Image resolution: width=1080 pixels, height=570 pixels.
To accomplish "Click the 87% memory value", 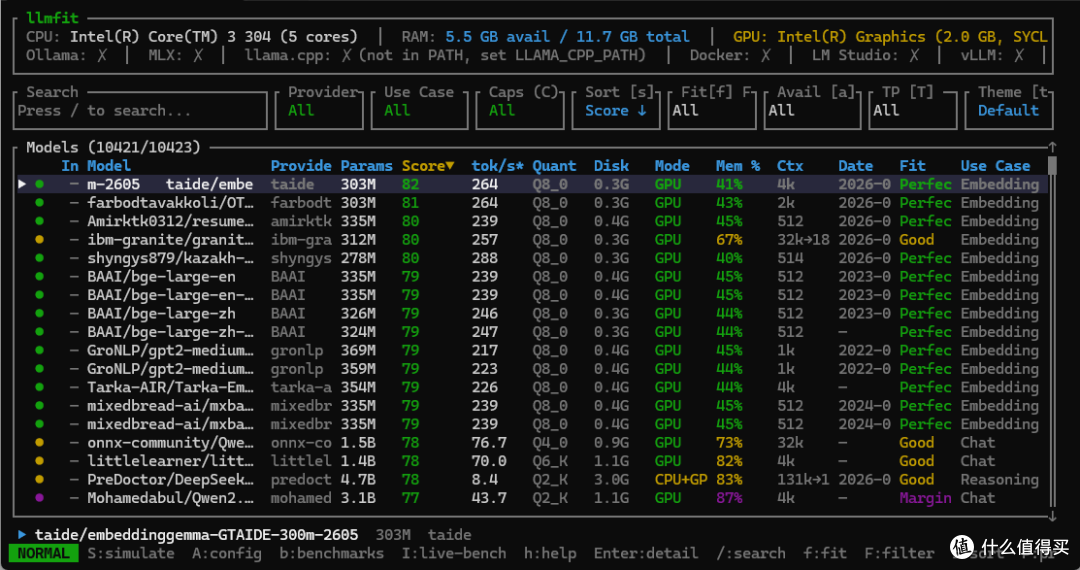I will pyautogui.click(x=729, y=498).
